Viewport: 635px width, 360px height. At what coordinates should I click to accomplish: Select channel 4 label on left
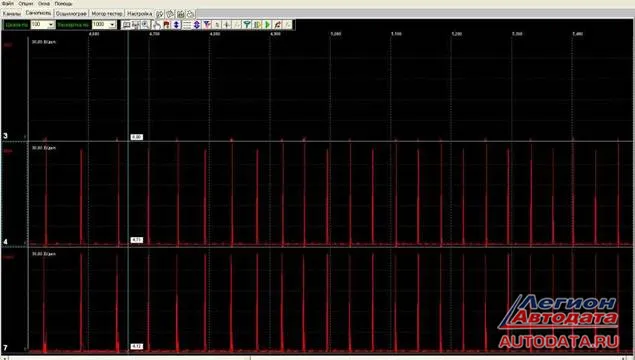(5, 242)
